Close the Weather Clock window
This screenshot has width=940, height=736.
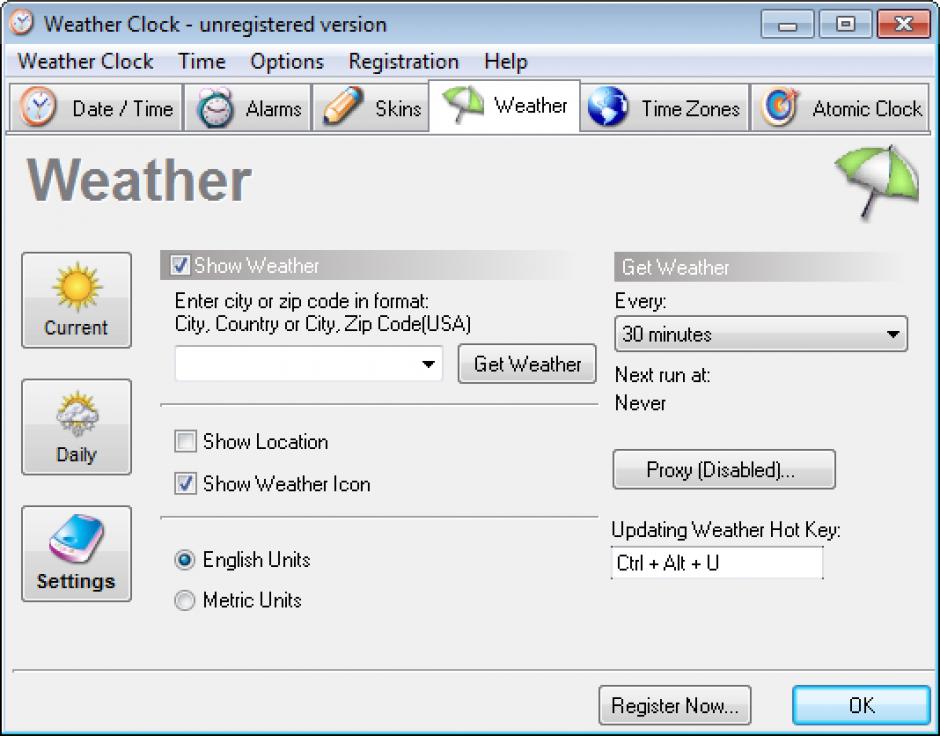[x=903, y=25]
